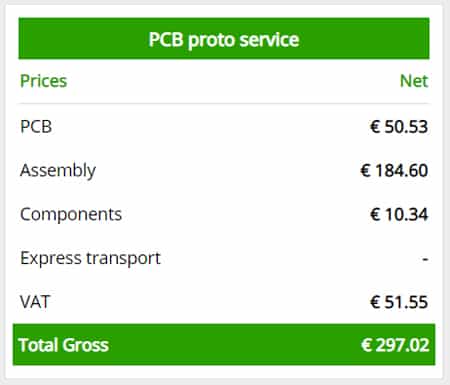This screenshot has width=450, height=385.
Task: Select the Net column label
Action: coord(414,81)
